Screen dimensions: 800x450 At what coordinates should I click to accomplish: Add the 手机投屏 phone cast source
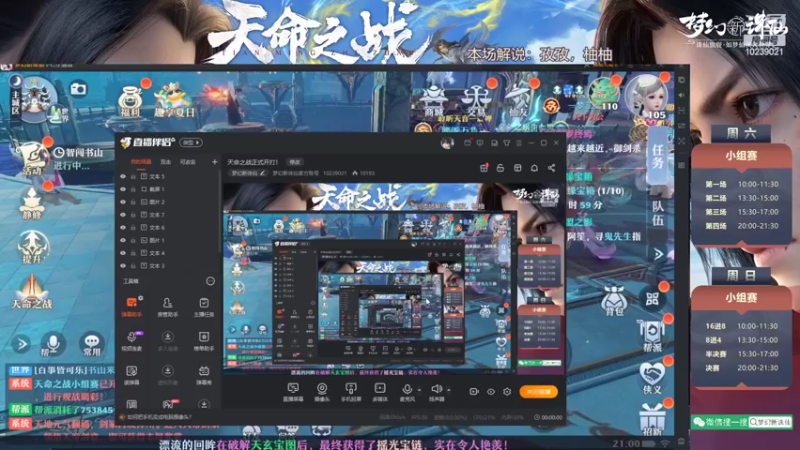tap(351, 392)
